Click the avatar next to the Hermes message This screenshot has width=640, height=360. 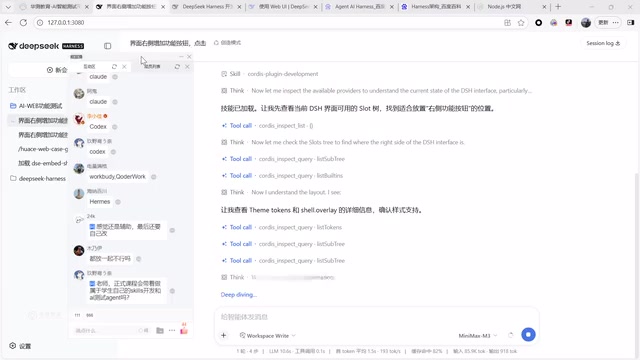tap(79, 194)
